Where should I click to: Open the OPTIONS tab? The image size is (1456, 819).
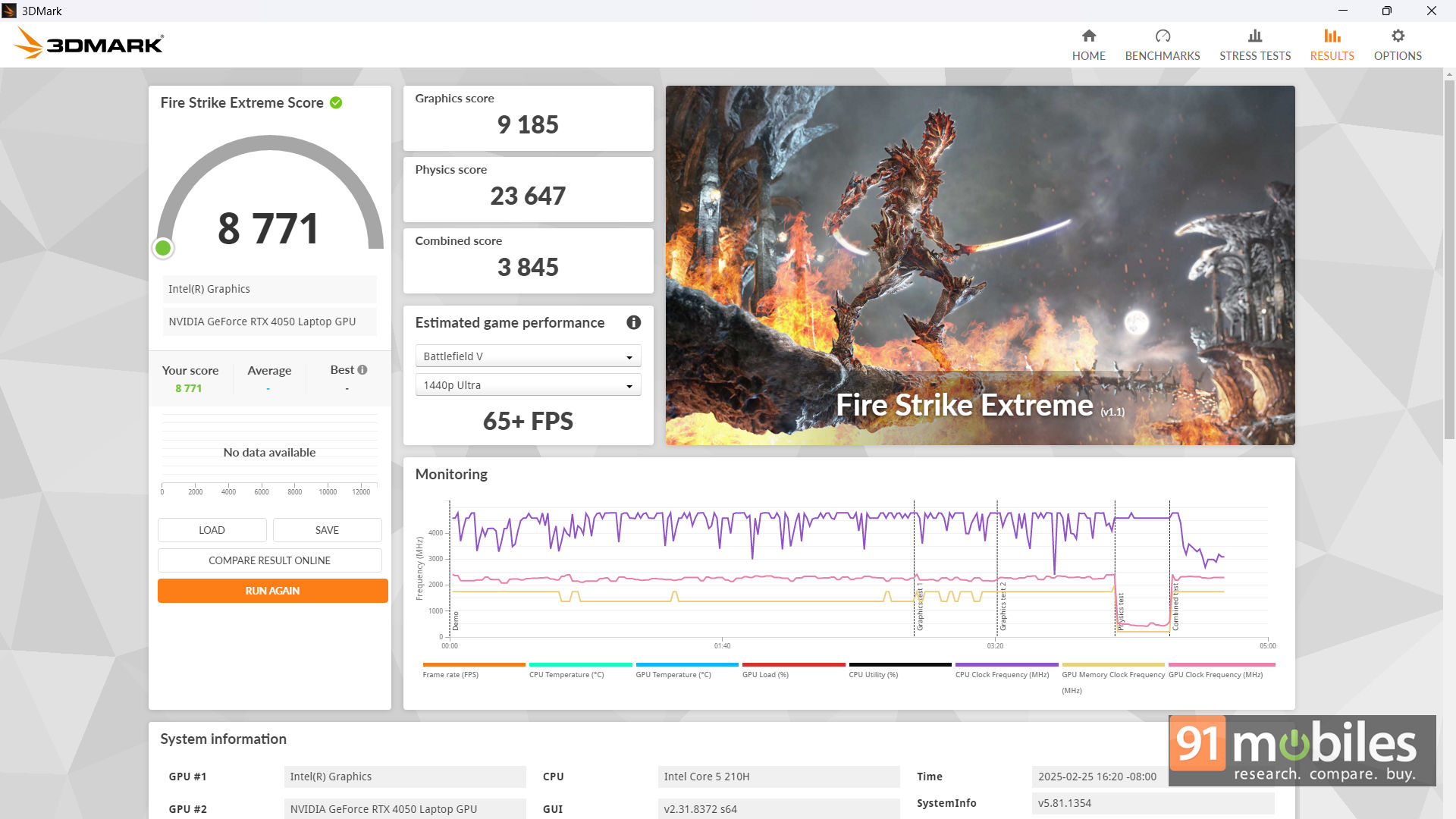click(1398, 45)
